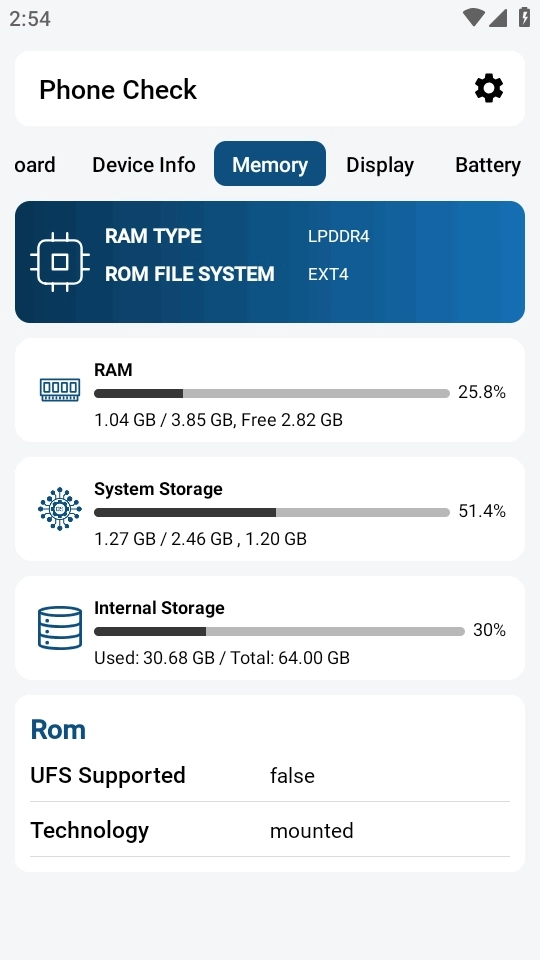540x960 pixels.
Task: Click the Internal Storage usage bar
Action: click(279, 631)
